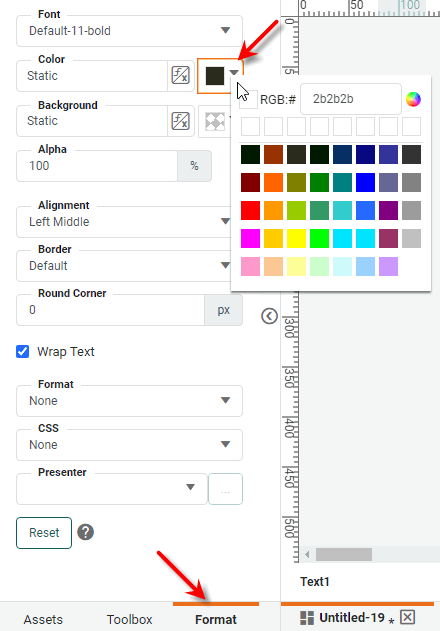Click the Round Corner input field
Screen dimensions: 440x631
click(x=110, y=310)
